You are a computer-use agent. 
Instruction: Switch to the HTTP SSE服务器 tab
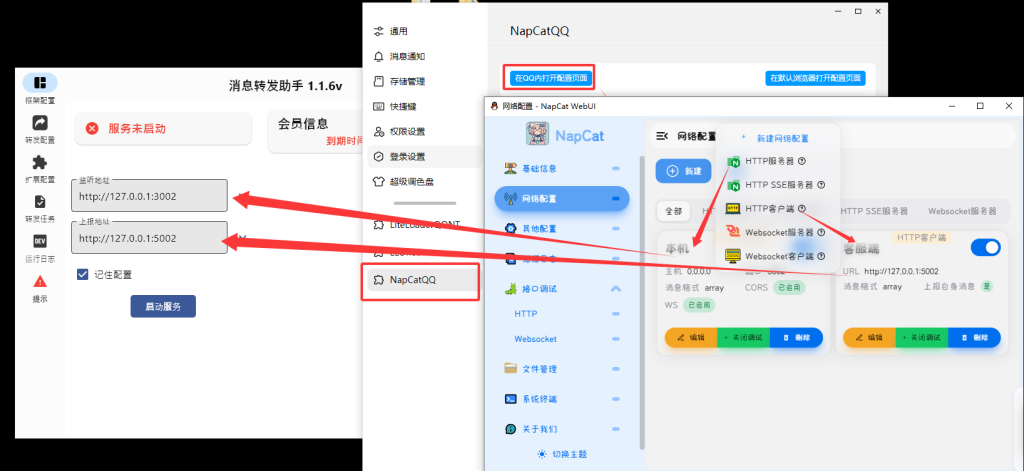(x=874, y=212)
